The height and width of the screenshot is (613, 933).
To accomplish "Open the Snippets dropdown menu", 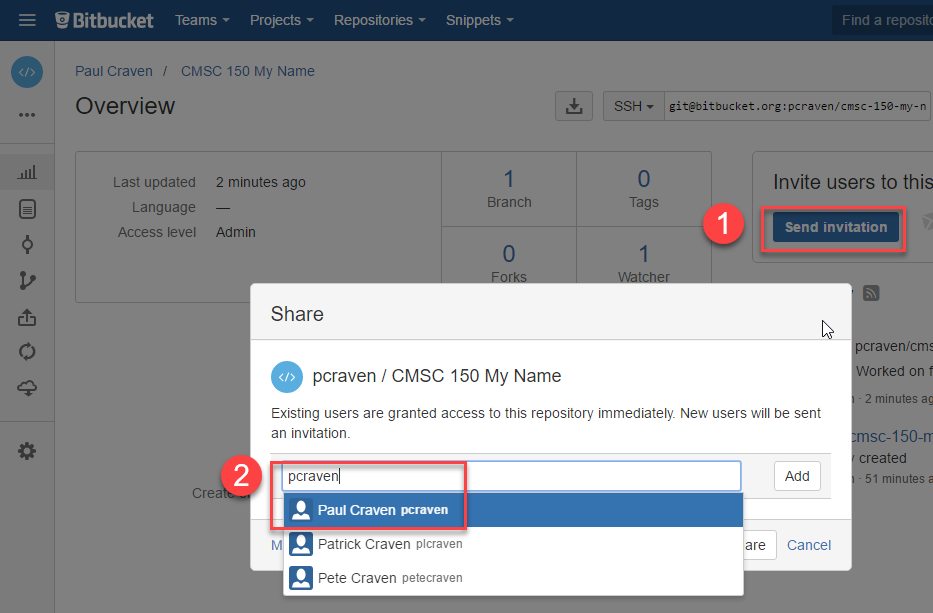I will click(x=480, y=20).
